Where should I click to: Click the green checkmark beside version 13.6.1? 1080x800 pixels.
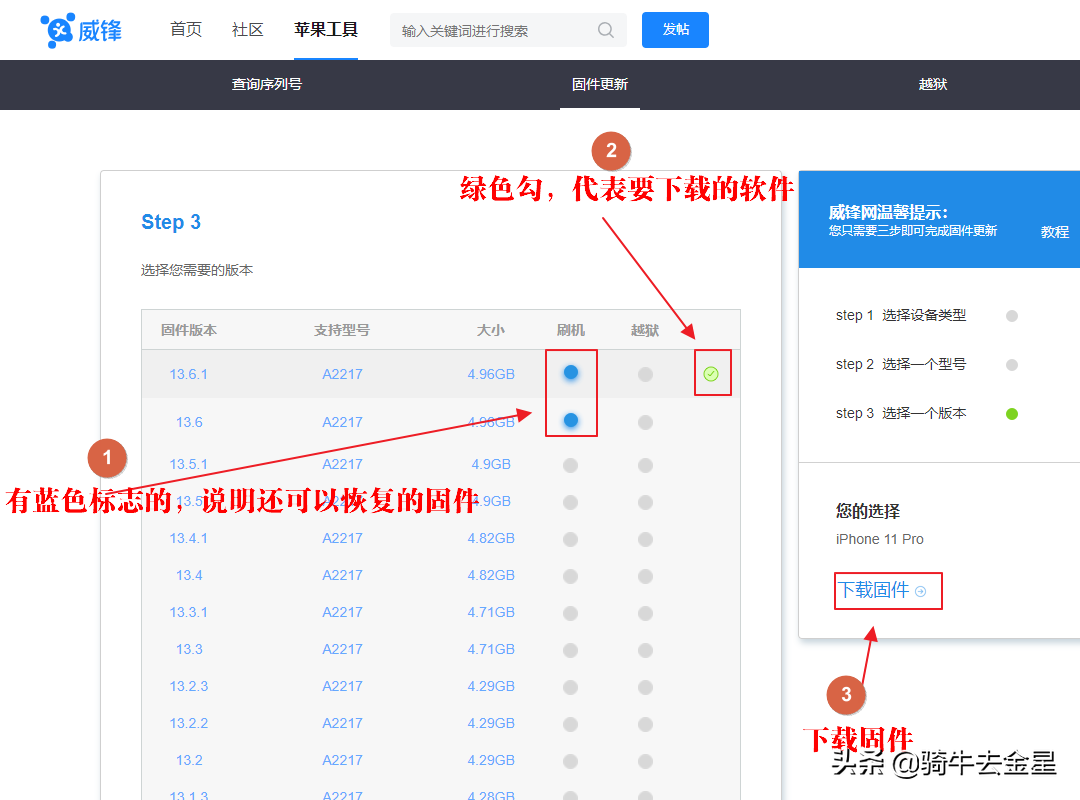coord(711,373)
